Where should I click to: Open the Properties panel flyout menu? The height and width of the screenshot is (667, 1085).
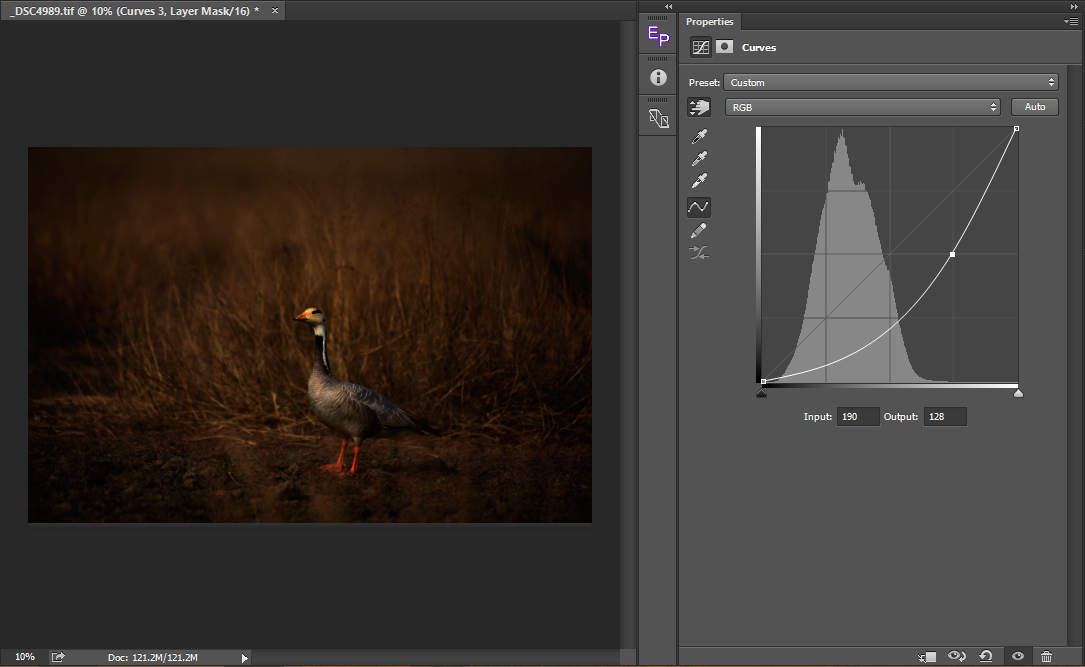(1071, 21)
